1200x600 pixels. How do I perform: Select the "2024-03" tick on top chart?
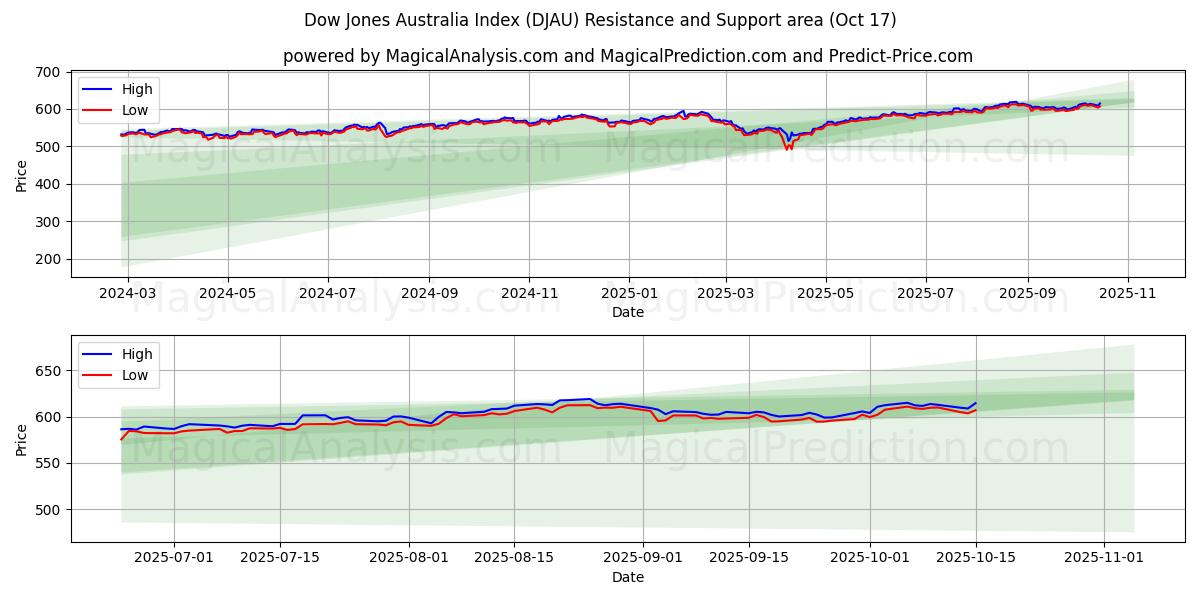127,294
